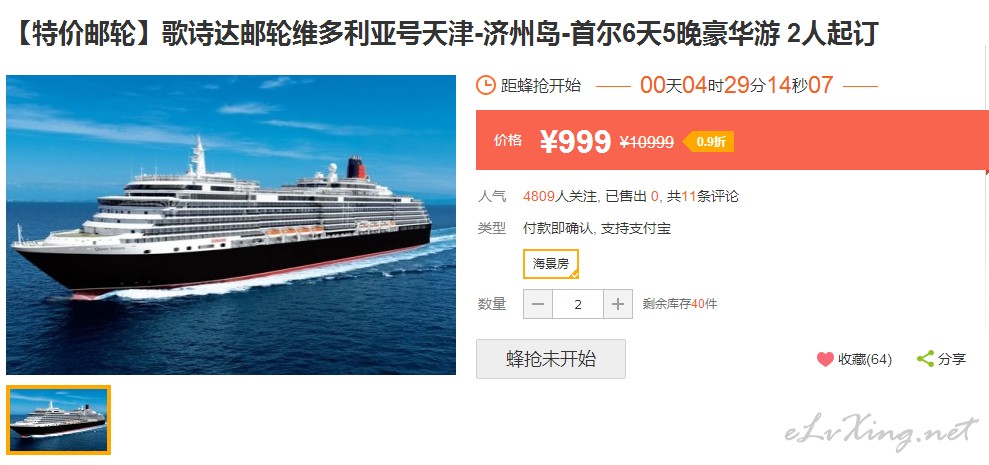This screenshot has width=989, height=465.
Task: Click the ¥999 sale price
Action: [575, 142]
